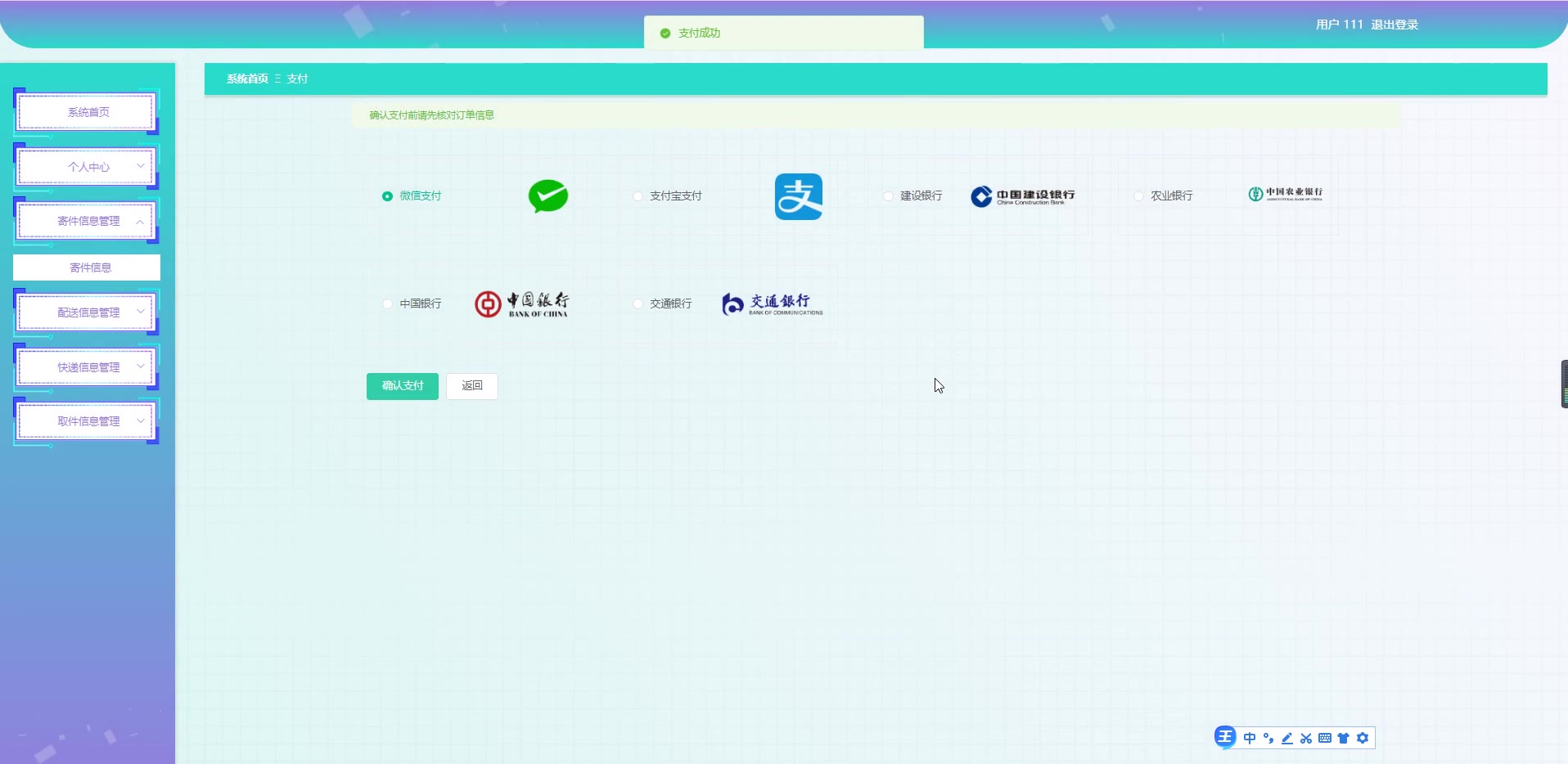
Task: Click the 退出登录 link
Action: point(1395,25)
